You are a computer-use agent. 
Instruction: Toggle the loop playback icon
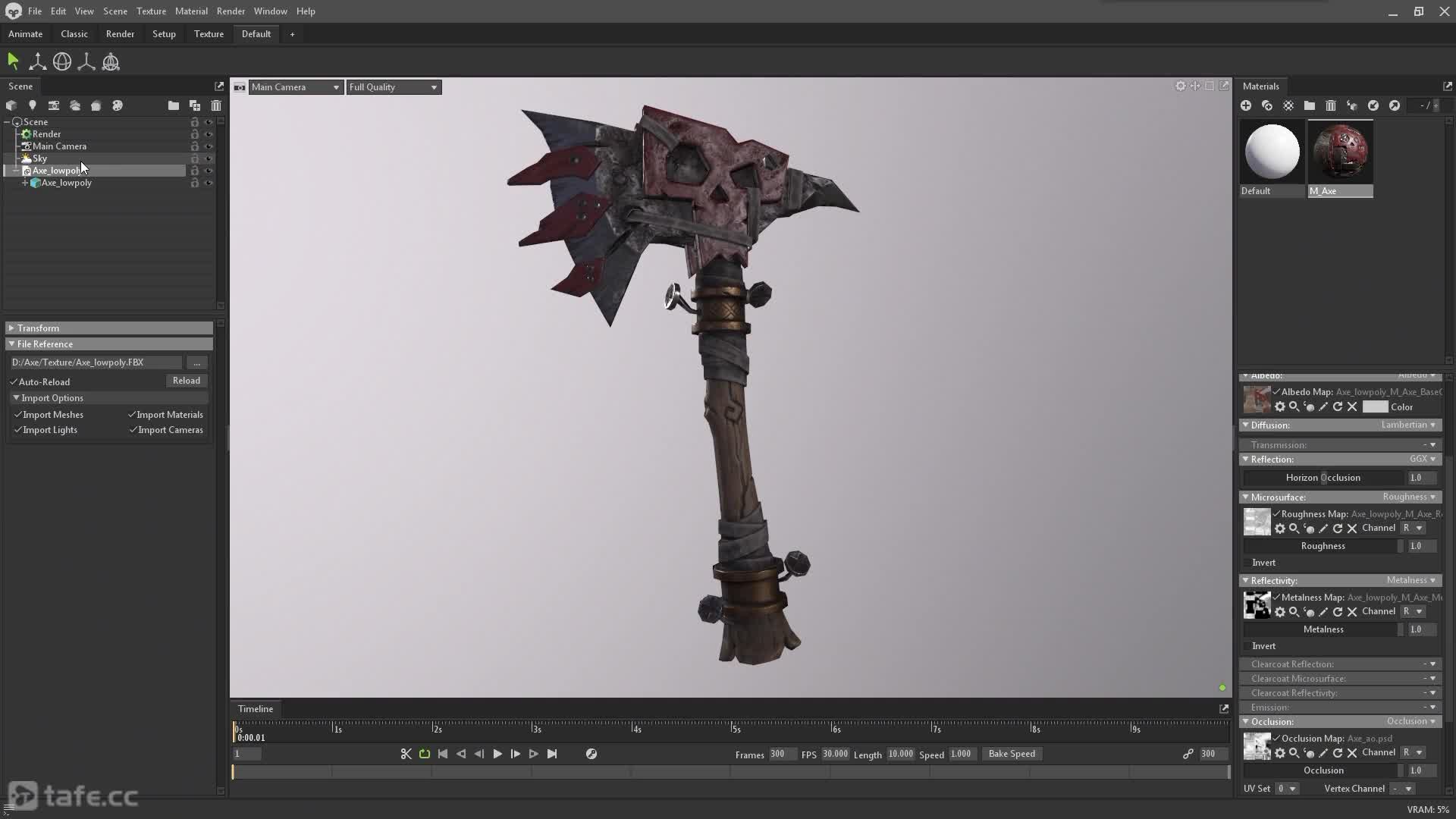tap(425, 754)
